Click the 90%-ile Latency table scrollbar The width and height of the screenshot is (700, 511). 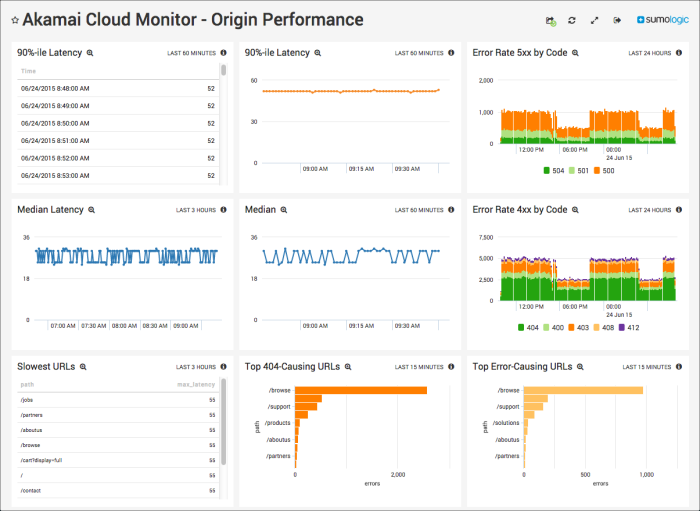click(x=223, y=72)
